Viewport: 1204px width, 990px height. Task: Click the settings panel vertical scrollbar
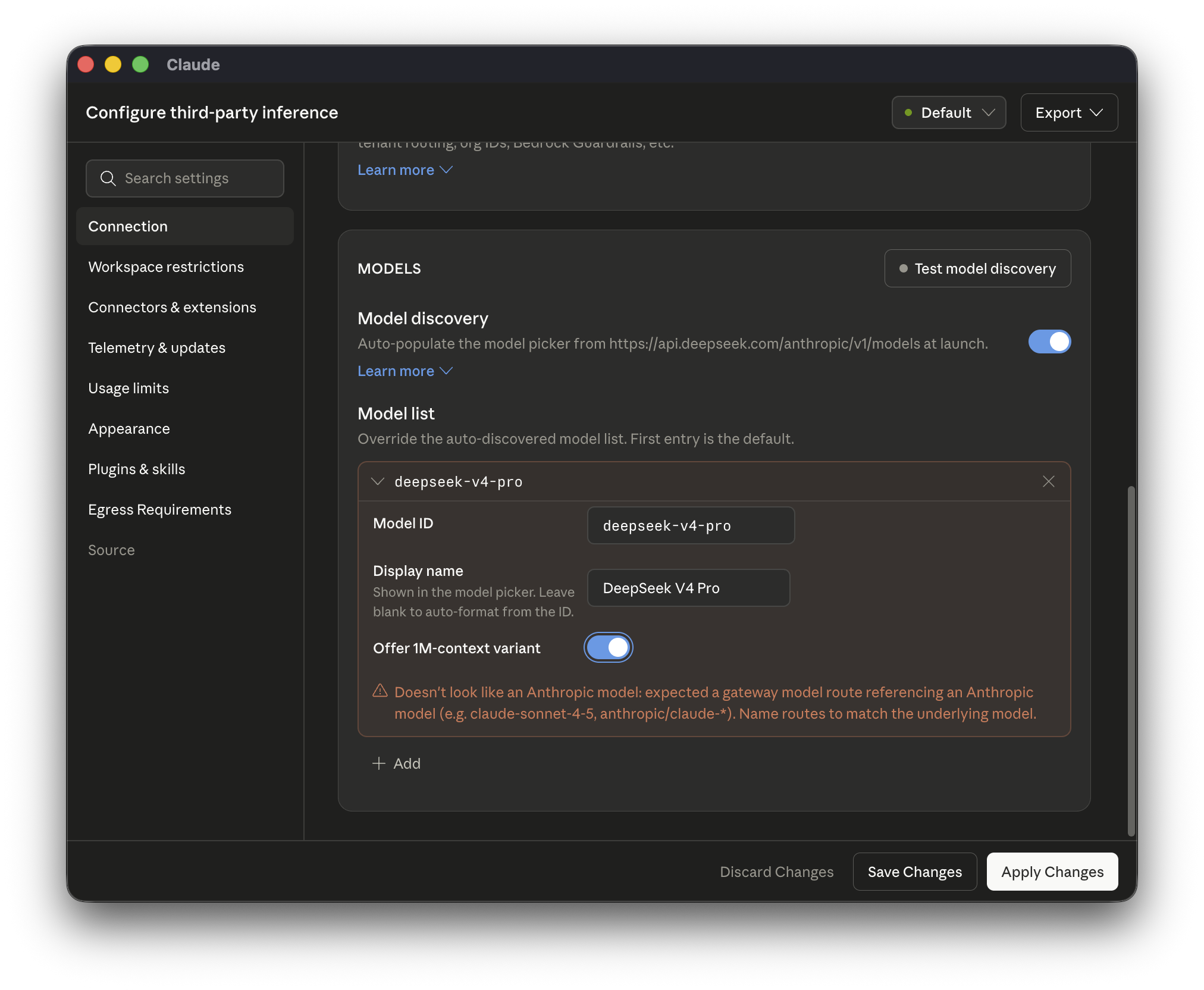(1131, 660)
